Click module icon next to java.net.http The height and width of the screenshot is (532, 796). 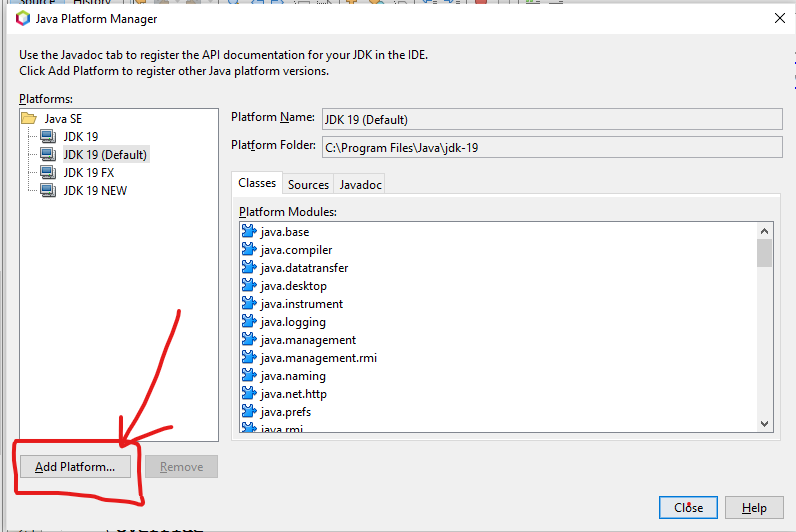pyautogui.click(x=249, y=393)
